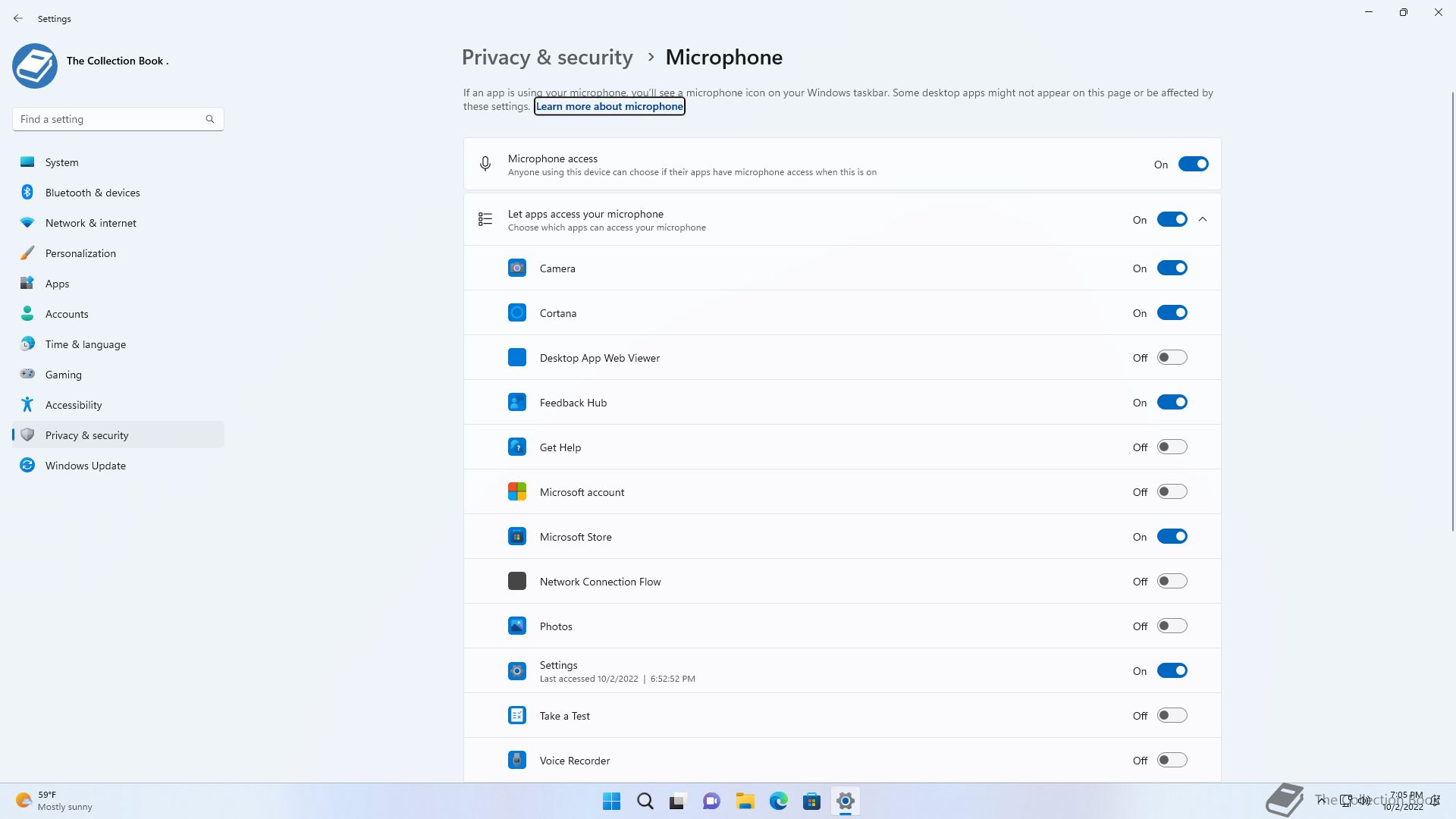Click the back arrow in Settings

pos(18,18)
